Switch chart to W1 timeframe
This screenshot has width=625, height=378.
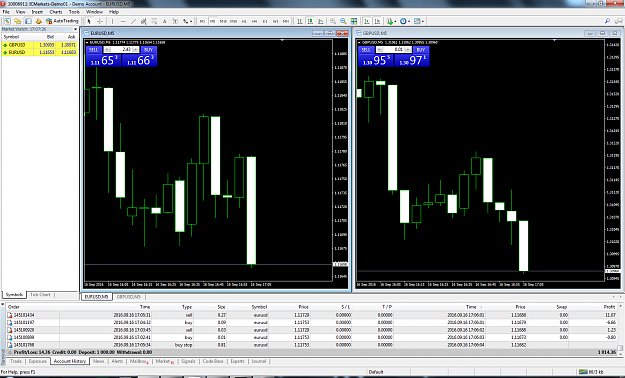tap(275, 21)
